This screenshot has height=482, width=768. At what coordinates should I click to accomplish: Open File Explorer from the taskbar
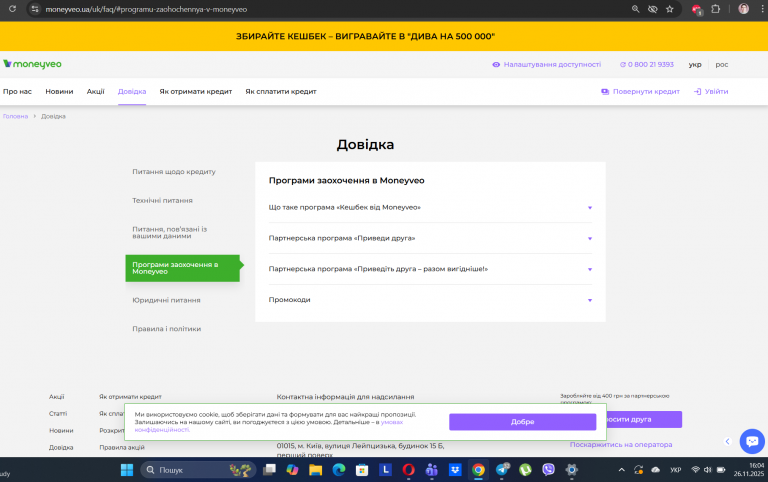(x=315, y=470)
